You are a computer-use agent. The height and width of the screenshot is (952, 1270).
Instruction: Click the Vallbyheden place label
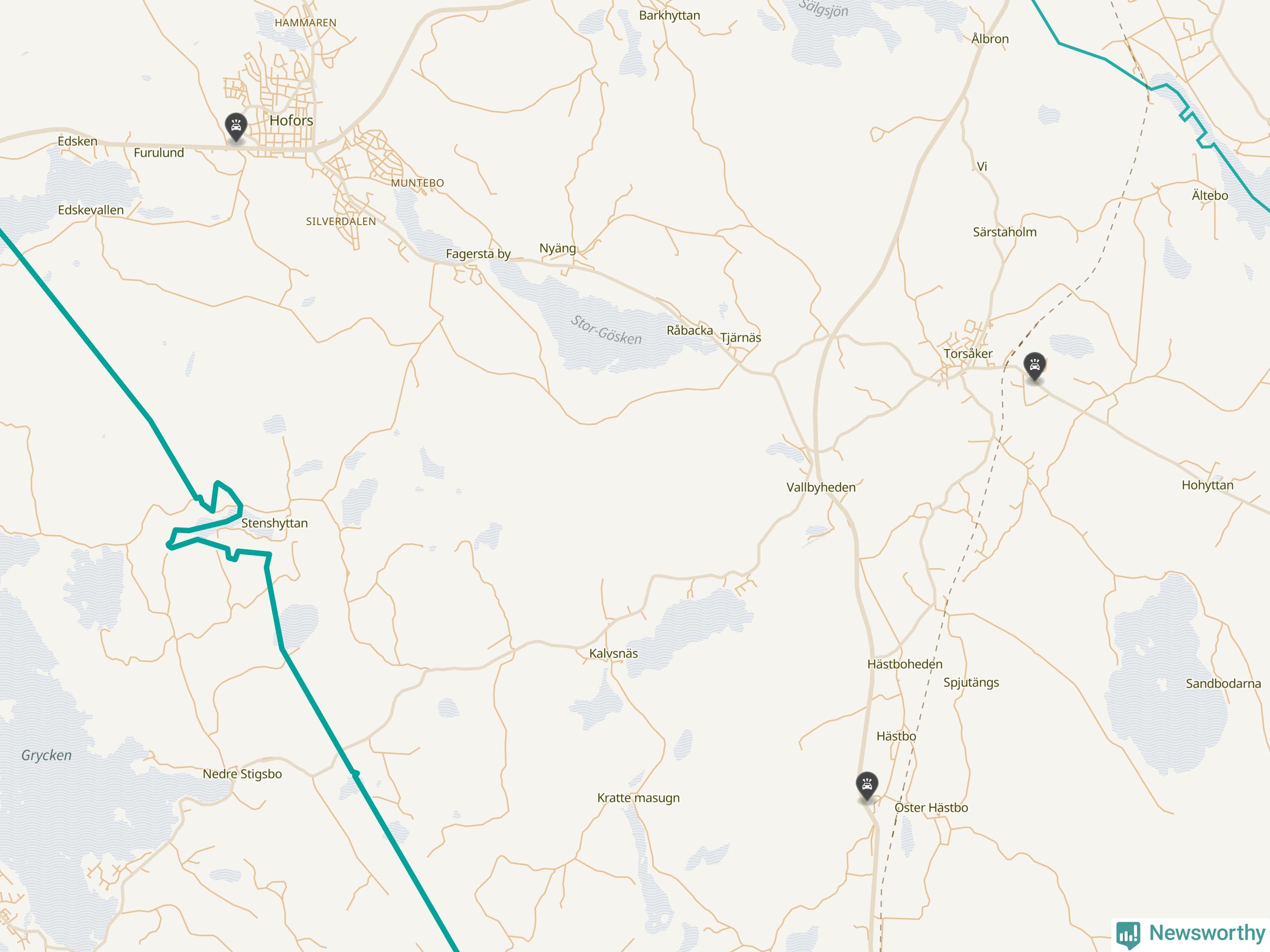point(821,487)
